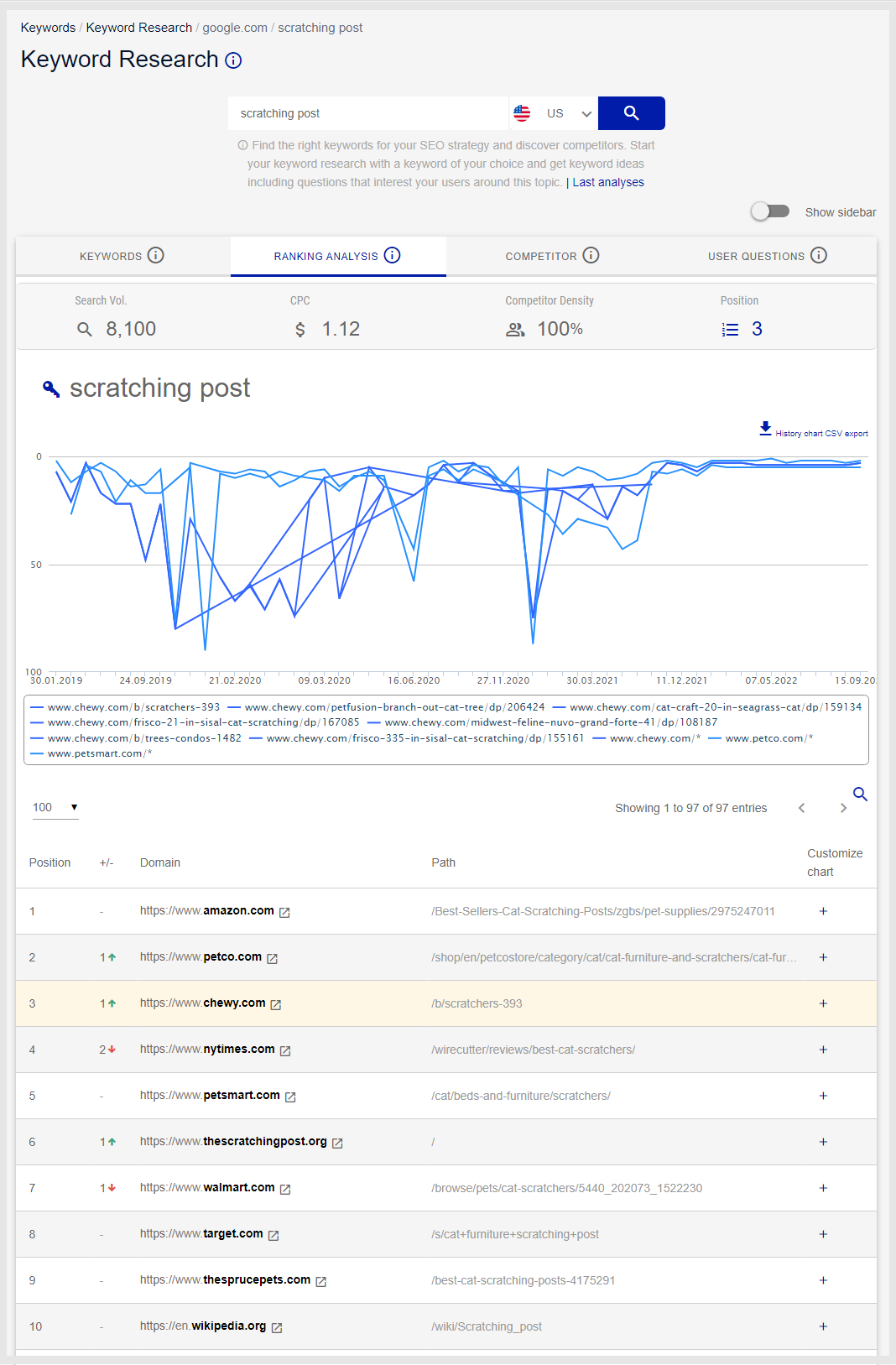Click the blue search magnifier button

tap(631, 113)
